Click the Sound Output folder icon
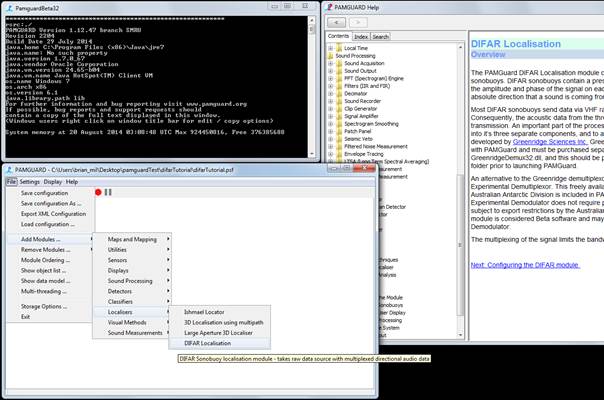Screen dimensions: 604x400 click(339, 71)
